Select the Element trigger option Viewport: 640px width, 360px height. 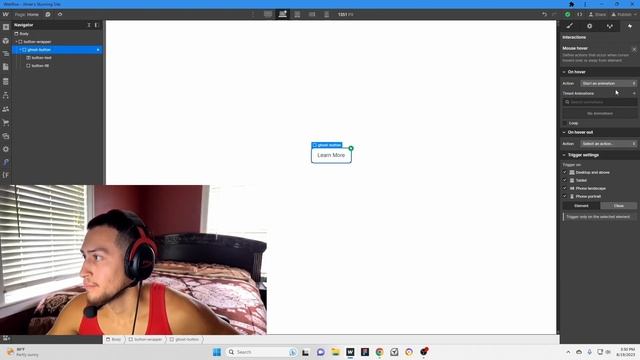[581, 206]
